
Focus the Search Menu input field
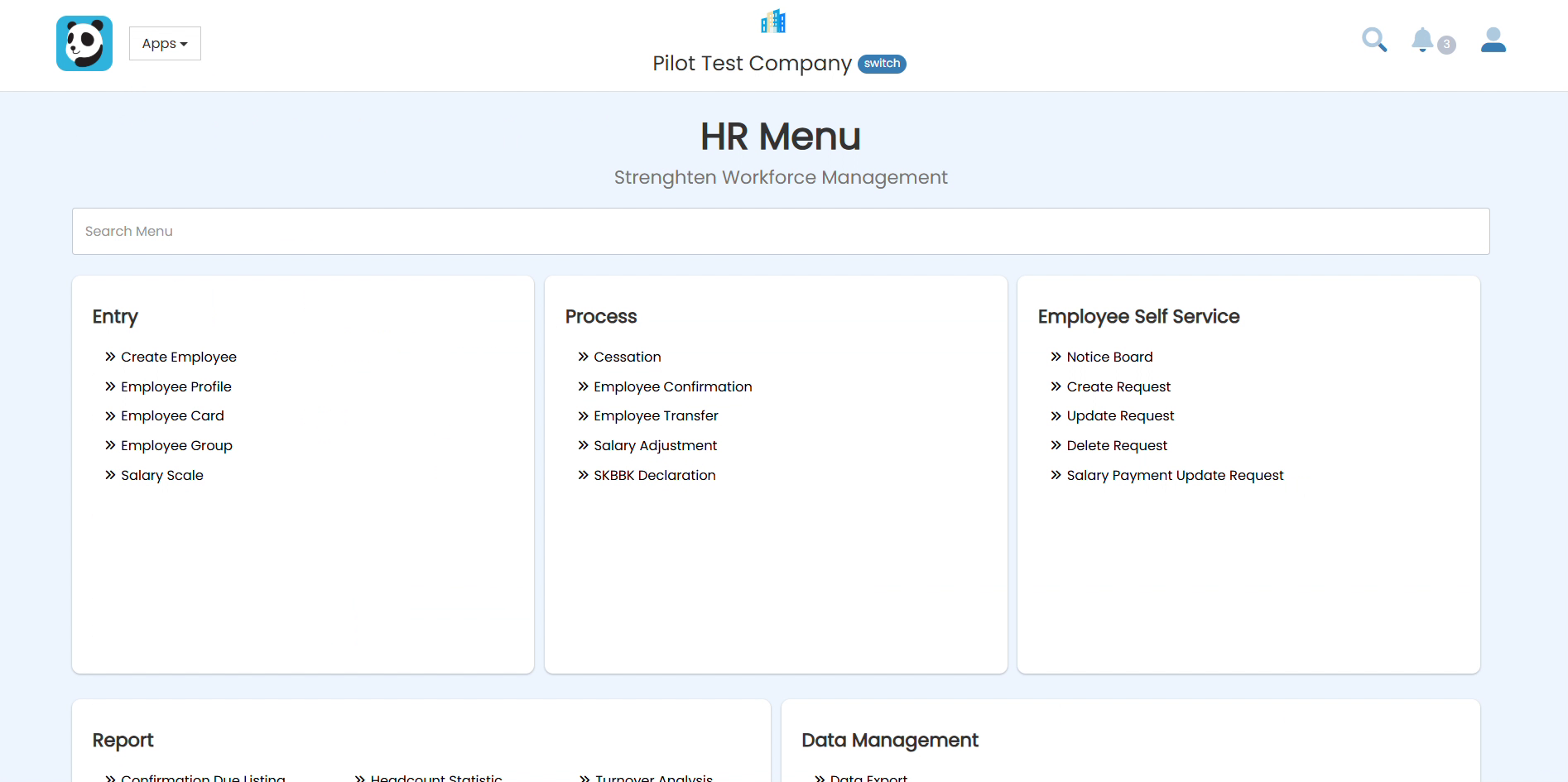[x=781, y=232]
